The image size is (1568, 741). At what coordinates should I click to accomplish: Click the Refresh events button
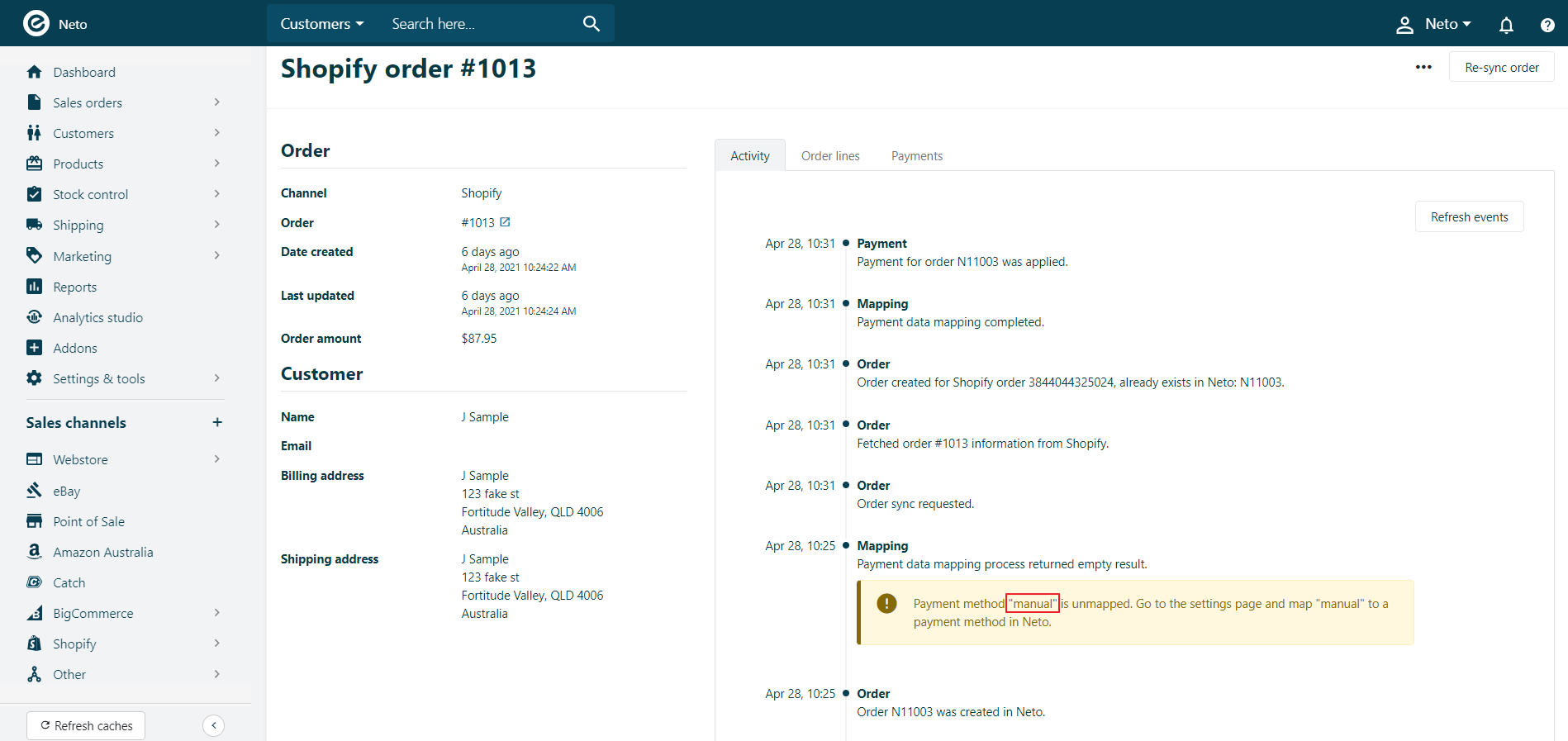pos(1470,217)
